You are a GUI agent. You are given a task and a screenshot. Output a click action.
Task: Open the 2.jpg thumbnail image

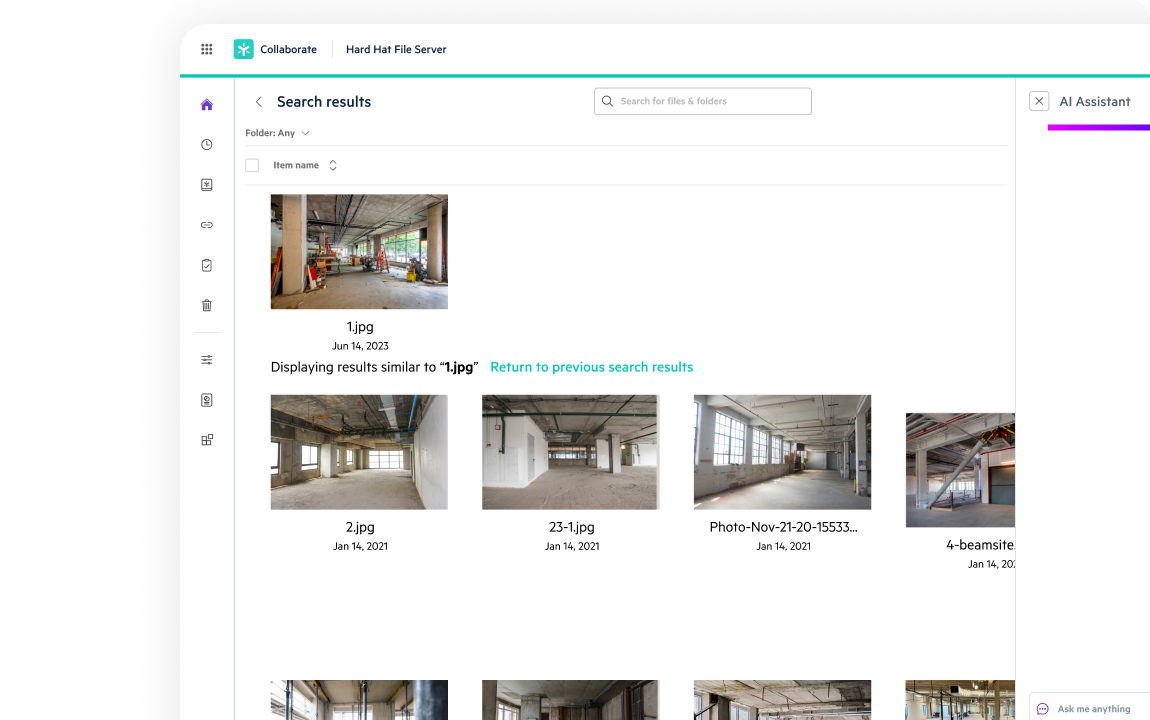click(x=359, y=452)
